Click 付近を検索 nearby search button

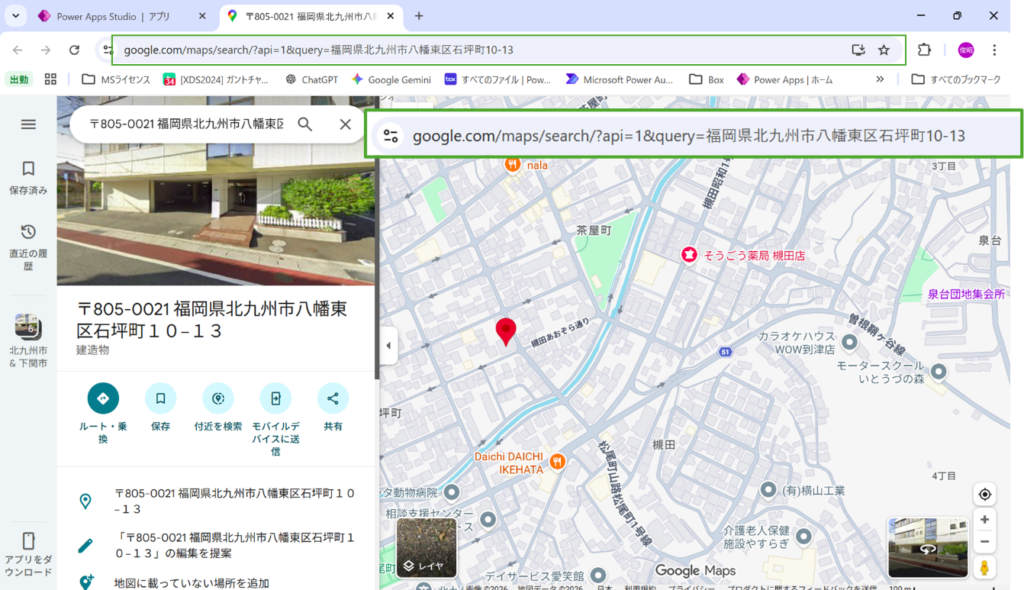(x=218, y=398)
